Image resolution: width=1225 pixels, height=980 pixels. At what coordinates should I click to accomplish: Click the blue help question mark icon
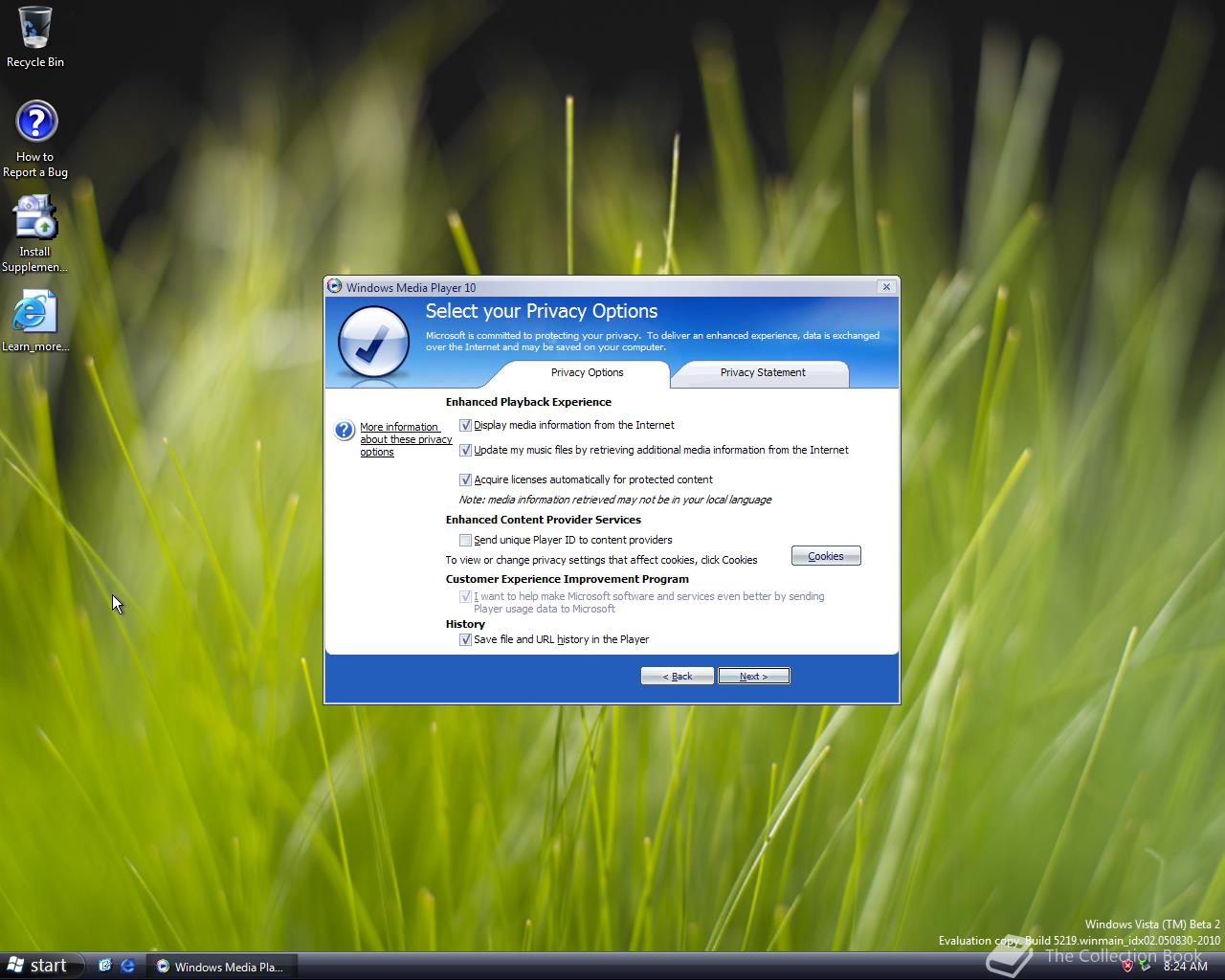coord(345,431)
